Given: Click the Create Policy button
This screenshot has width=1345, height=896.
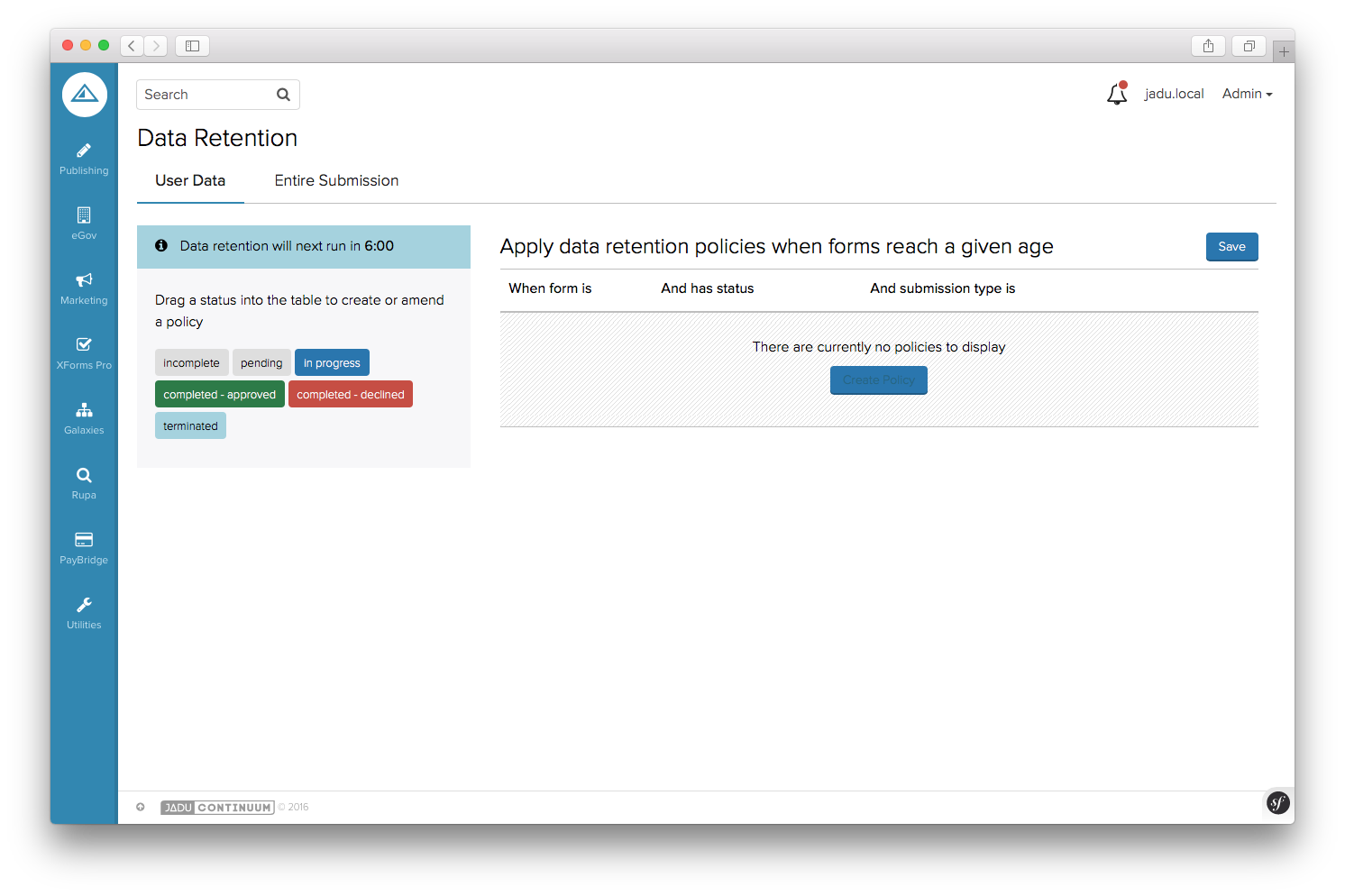Looking at the screenshot, I should click(x=878, y=380).
